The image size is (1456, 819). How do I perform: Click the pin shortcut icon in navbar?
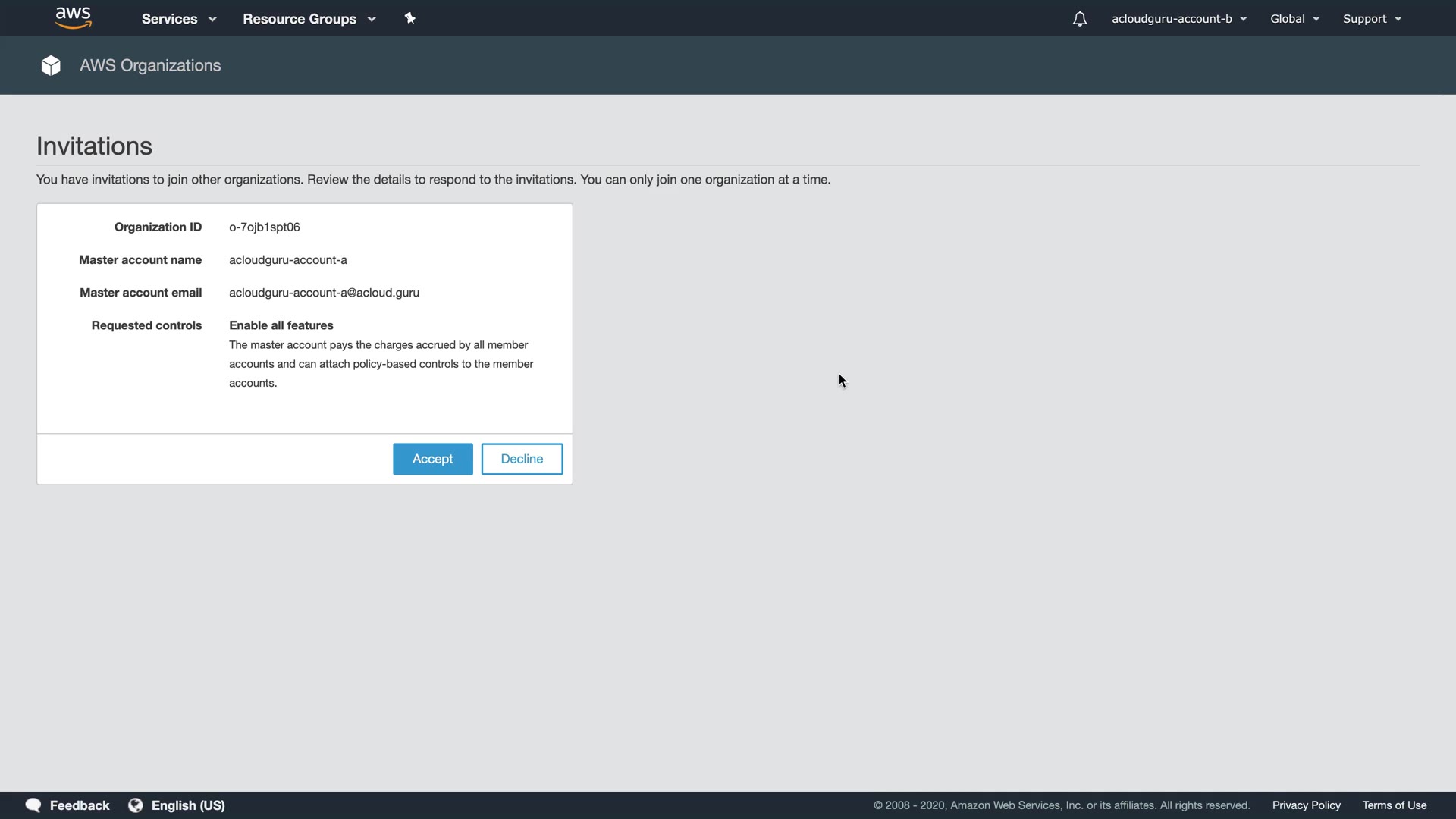tap(409, 18)
